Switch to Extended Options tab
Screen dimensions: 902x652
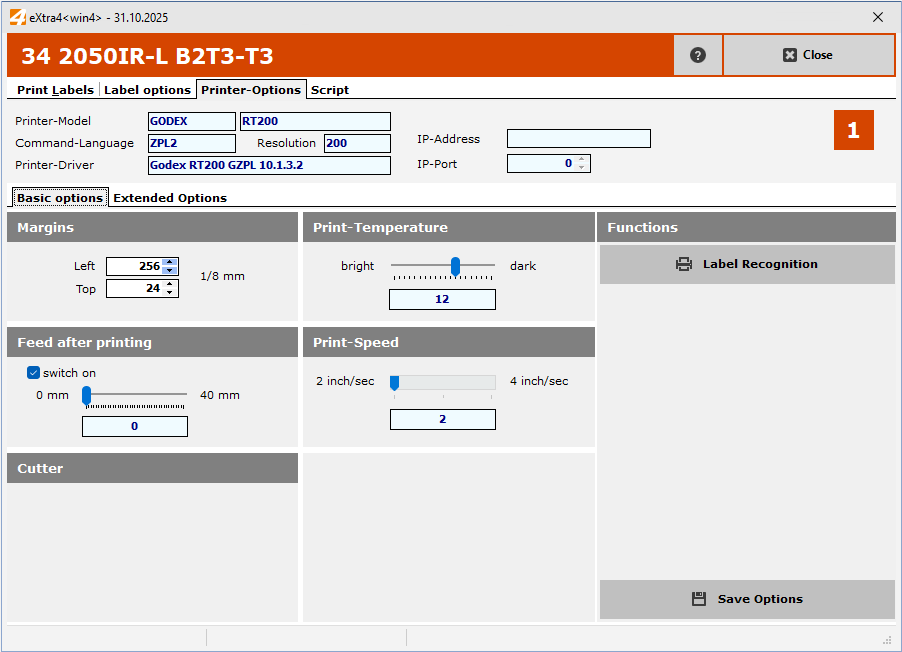170,198
